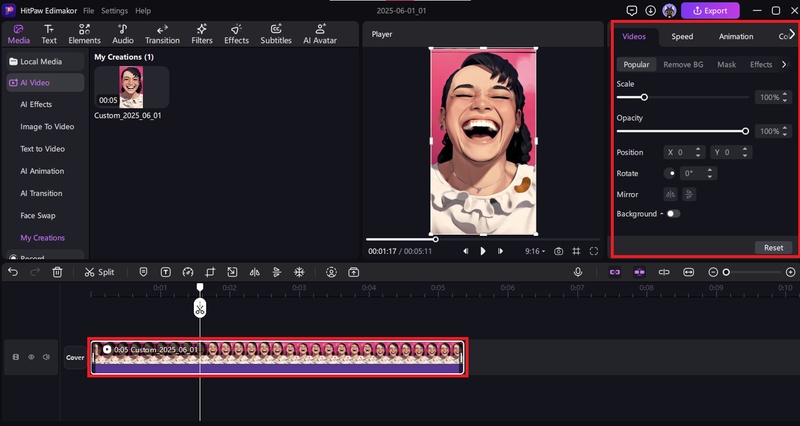This screenshot has height=426, width=800.
Task: Click the Split scissors tool
Action: (99, 272)
